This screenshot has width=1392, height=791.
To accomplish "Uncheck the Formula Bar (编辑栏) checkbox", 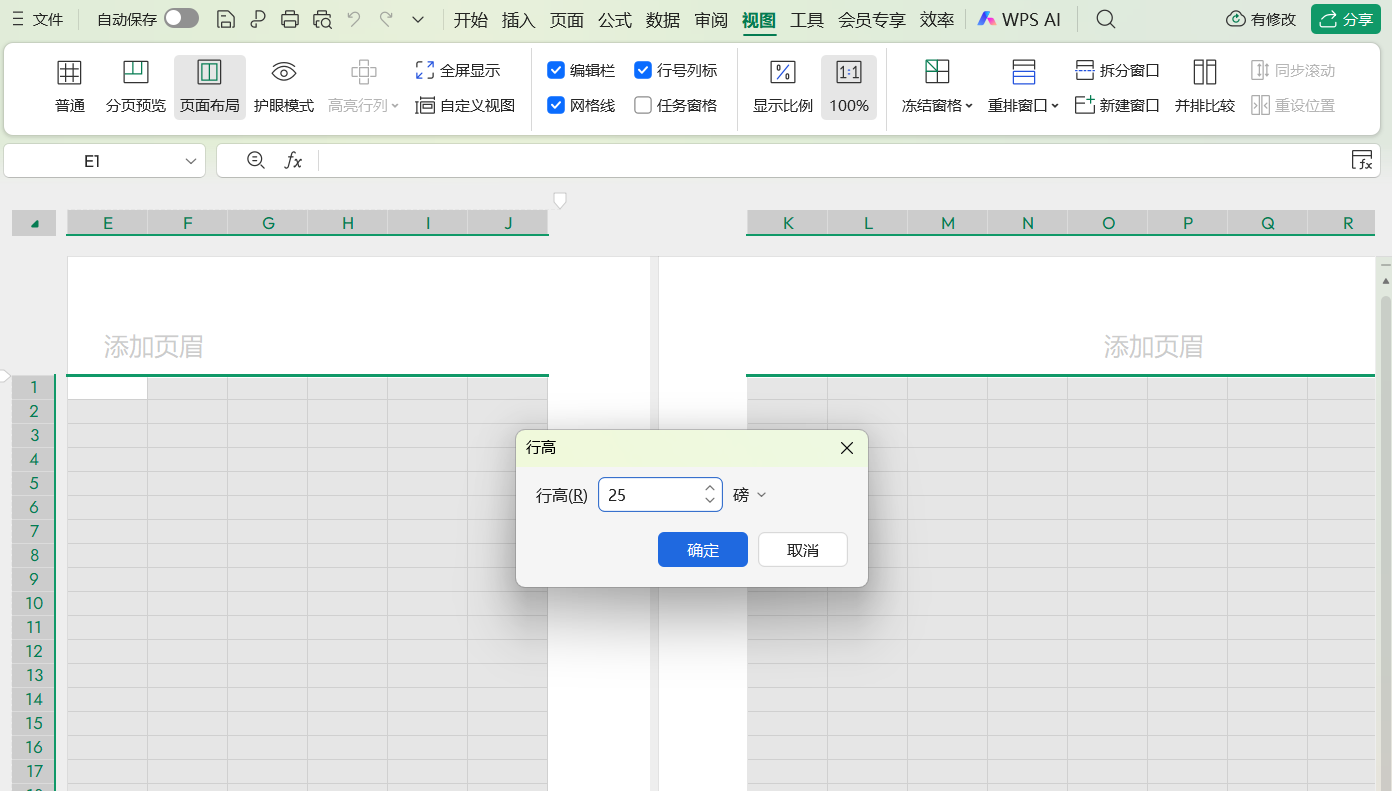I will 557,70.
